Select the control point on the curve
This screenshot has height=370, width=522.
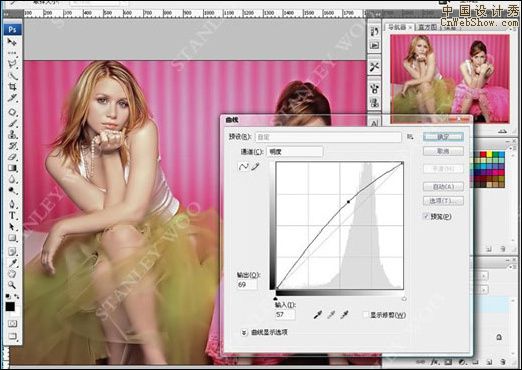349,202
